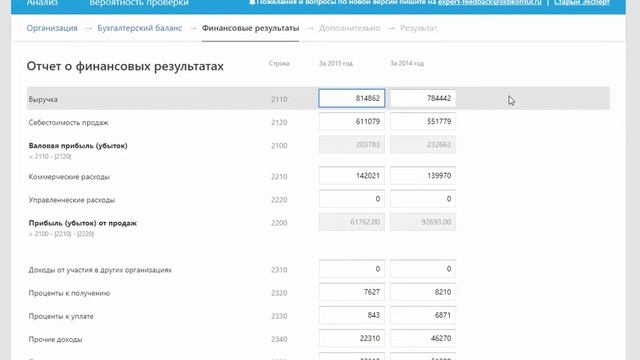Image resolution: width=640 pixels, height=360 pixels.
Task: Click the formula hint = 2100 - |2210| - |2220|
Action: (61, 234)
